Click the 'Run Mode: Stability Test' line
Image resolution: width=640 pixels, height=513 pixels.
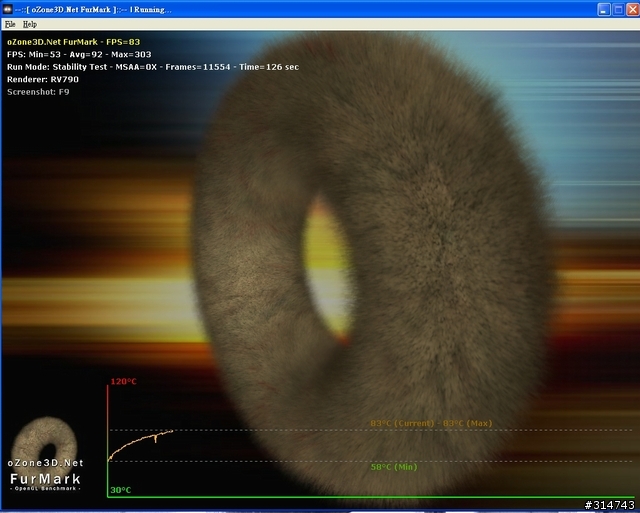[x=153, y=67]
